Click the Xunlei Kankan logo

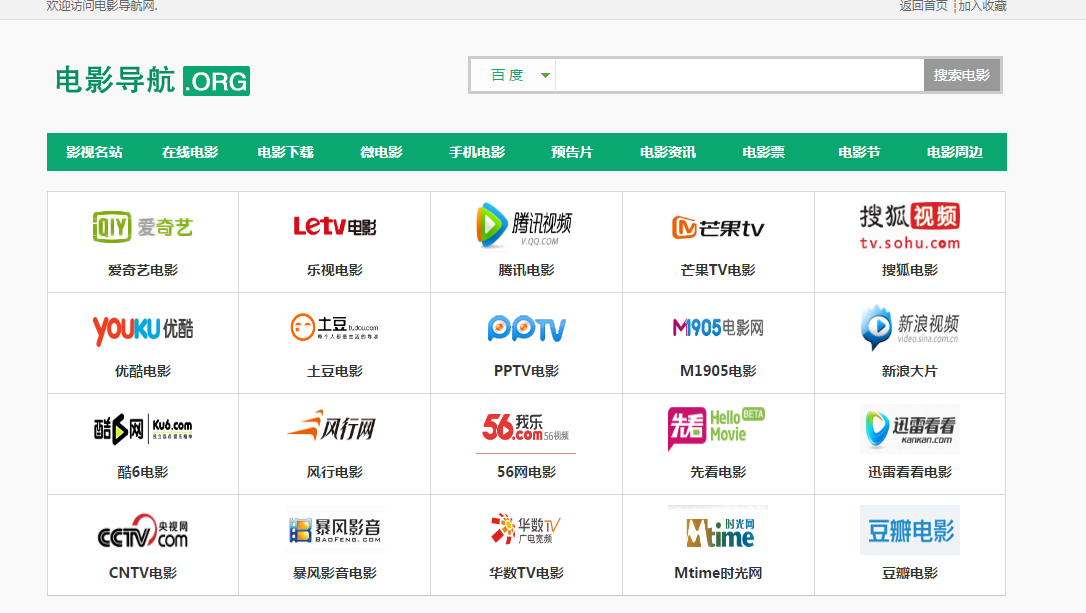pyautogui.click(x=909, y=429)
